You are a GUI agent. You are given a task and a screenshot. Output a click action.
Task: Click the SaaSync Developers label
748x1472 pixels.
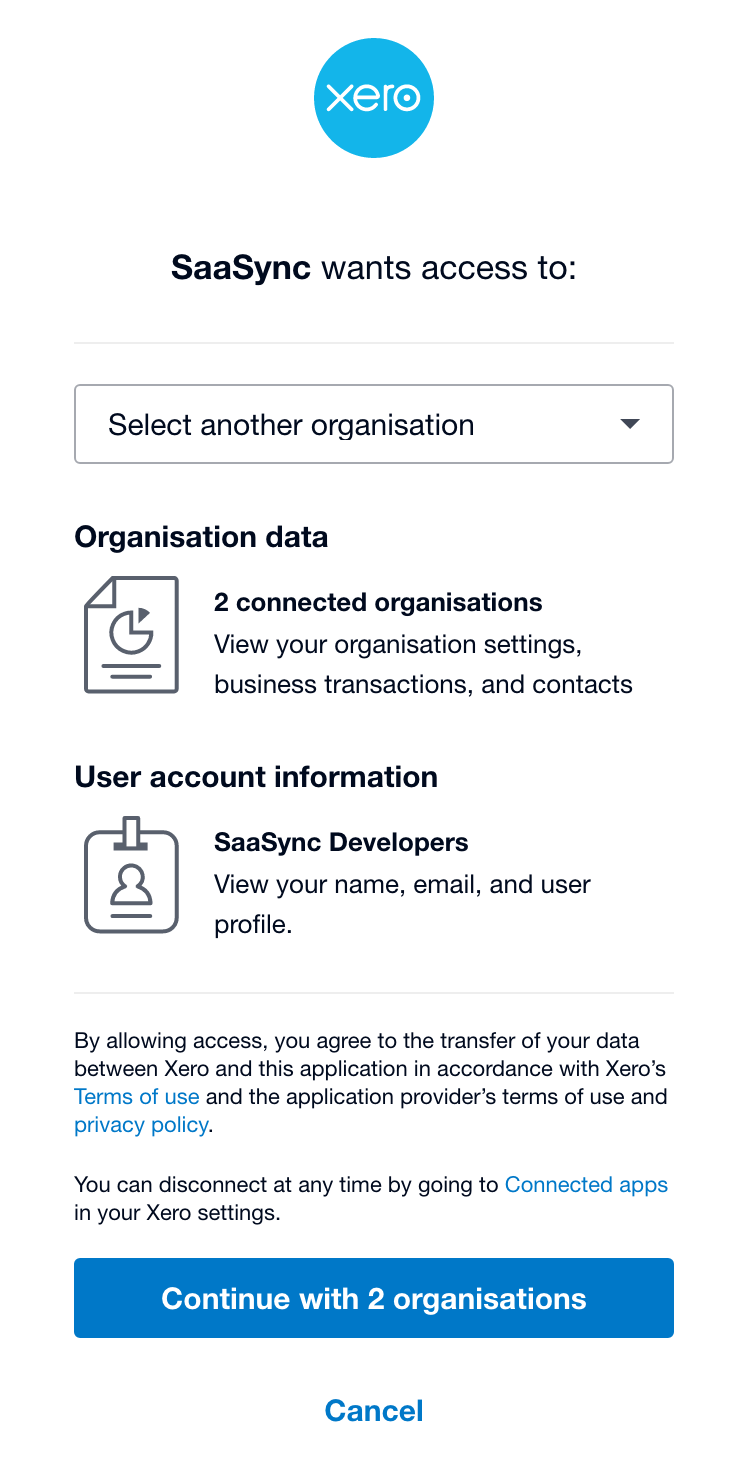(x=341, y=843)
